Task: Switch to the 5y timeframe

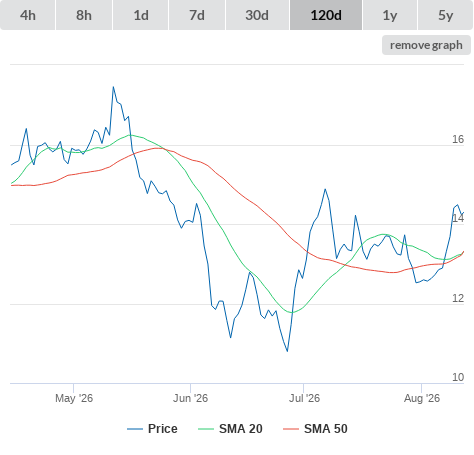Action: tap(446, 15)
